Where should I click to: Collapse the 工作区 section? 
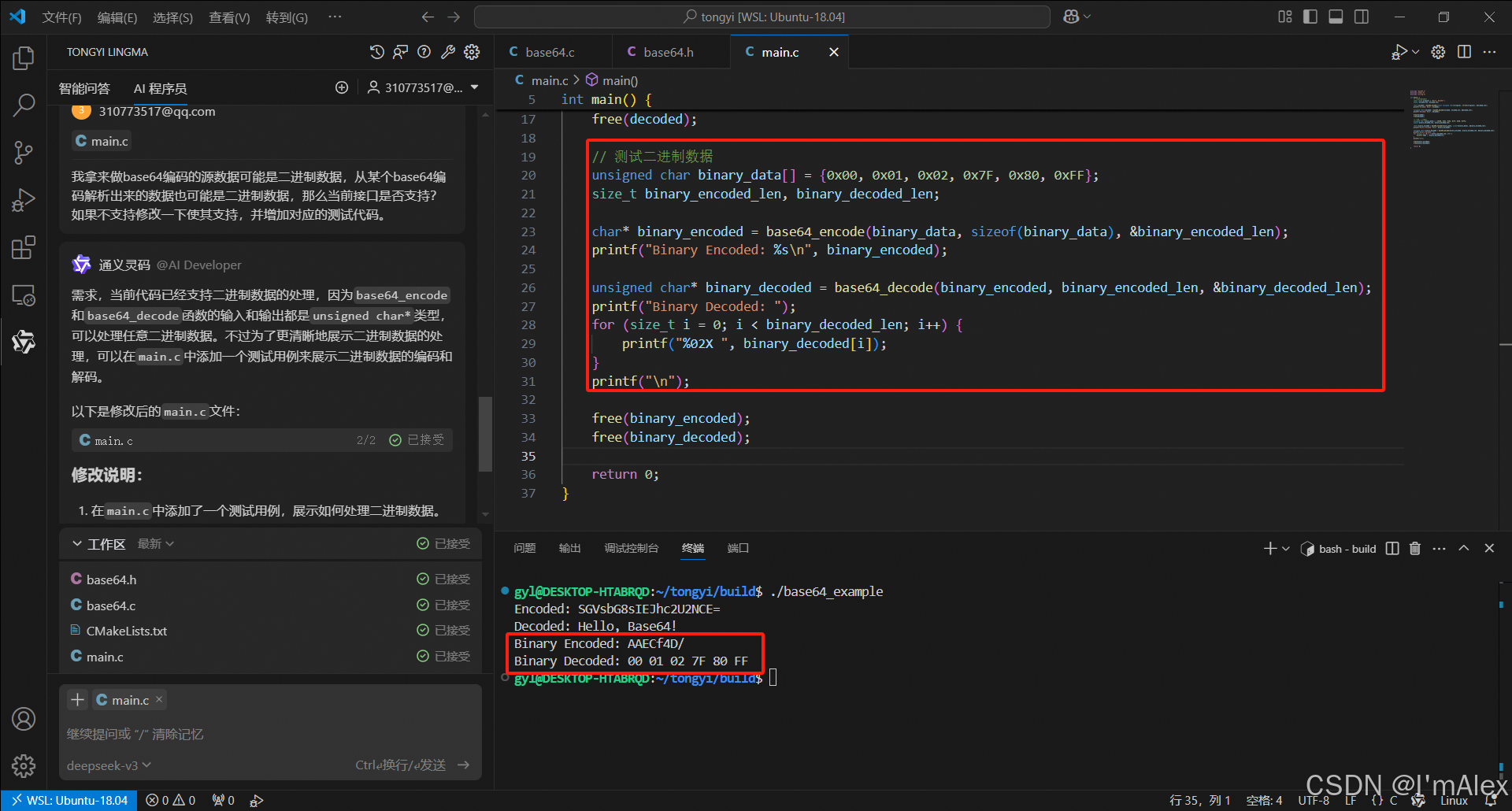click(x=77, y=544)
